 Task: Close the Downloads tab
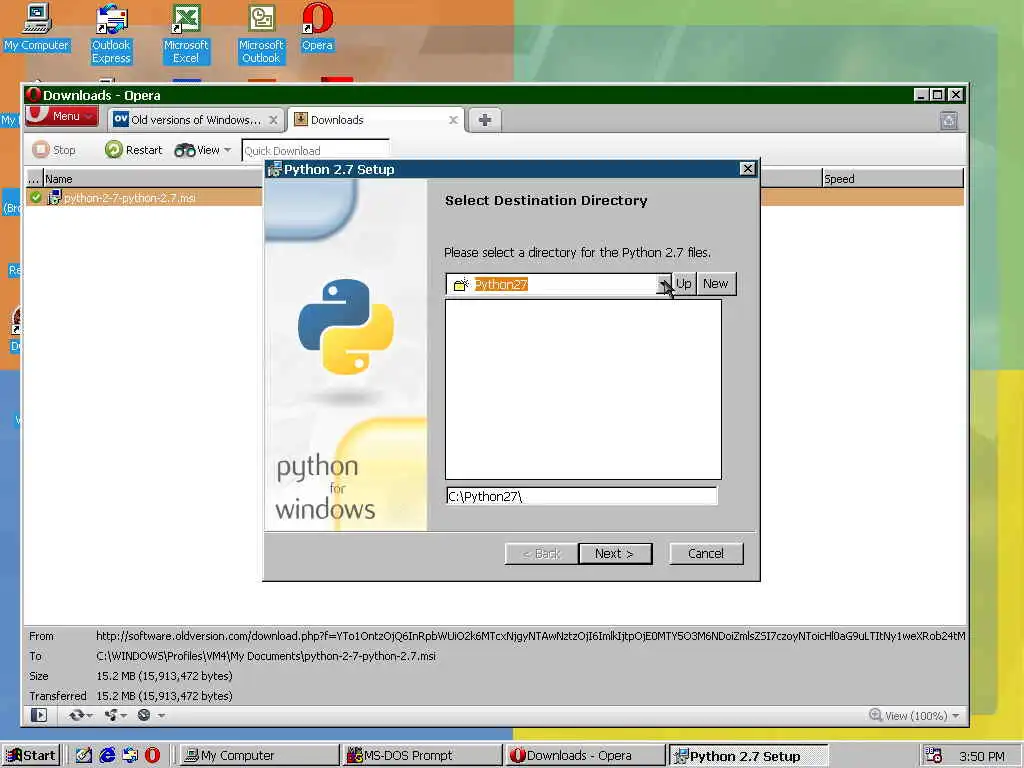(x=453, y=120)
